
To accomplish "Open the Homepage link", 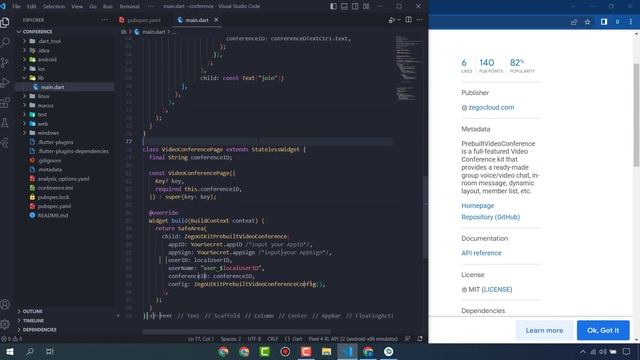I will (478, 206).
